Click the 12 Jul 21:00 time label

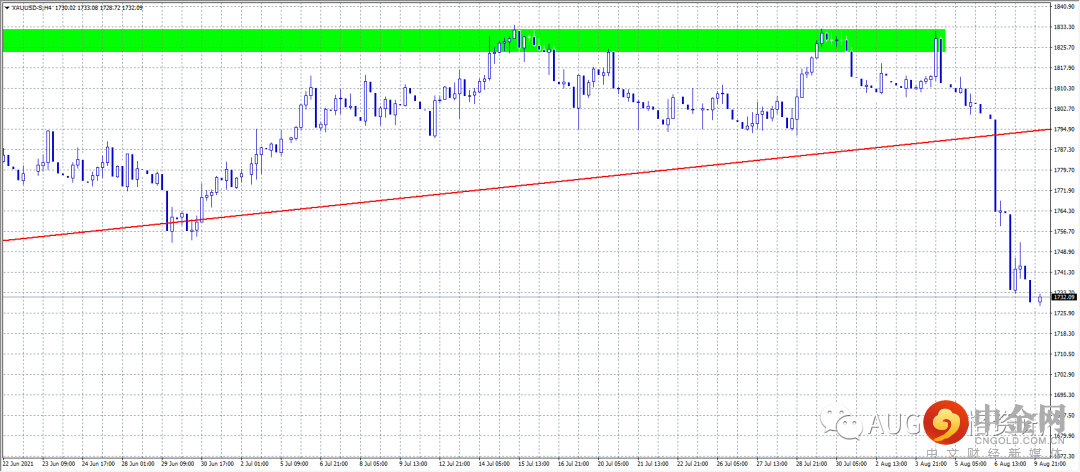pyautogui.click(x=456, y=465)
